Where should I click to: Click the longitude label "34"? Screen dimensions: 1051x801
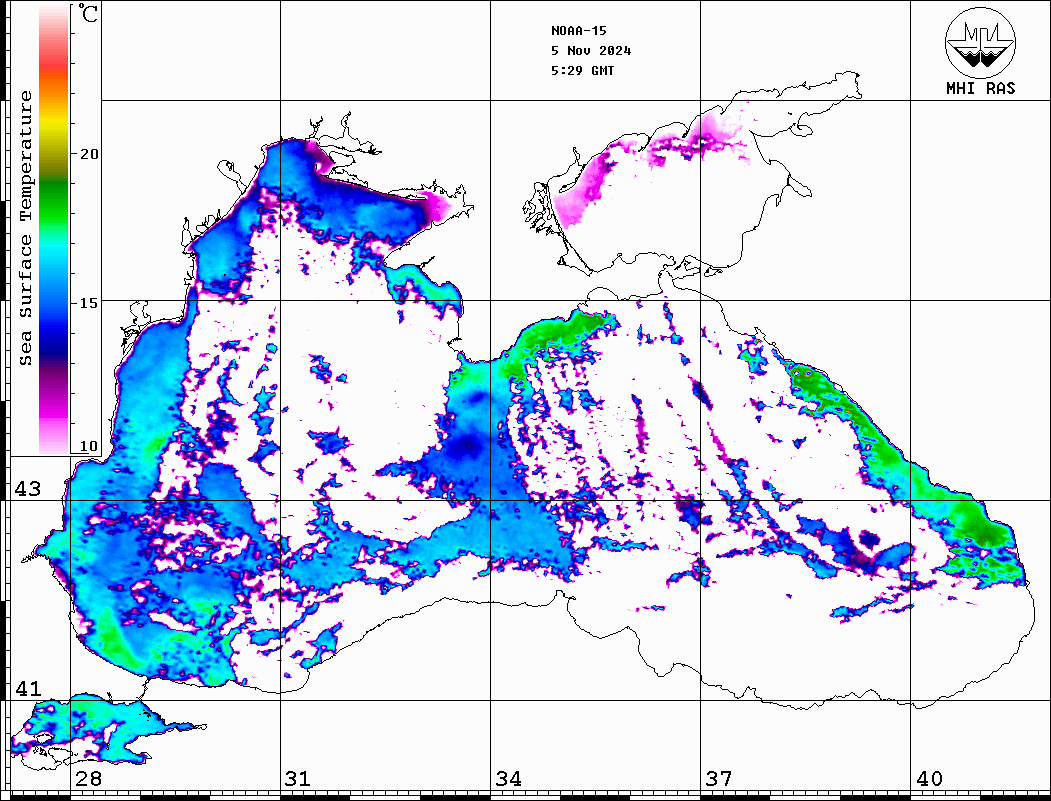pyautogui.click(x=509, y=778)
